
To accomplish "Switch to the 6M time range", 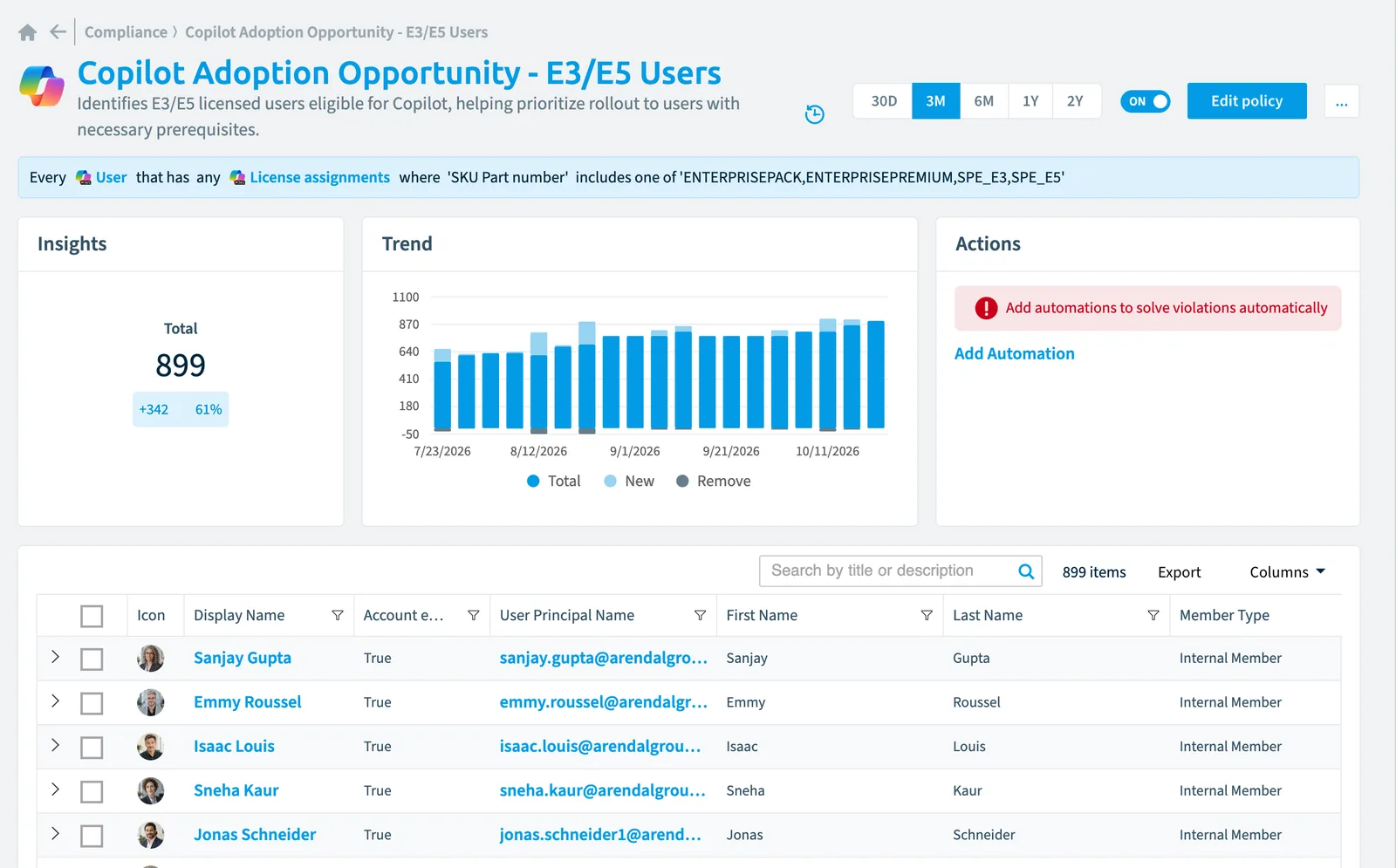I will point(983,101).
